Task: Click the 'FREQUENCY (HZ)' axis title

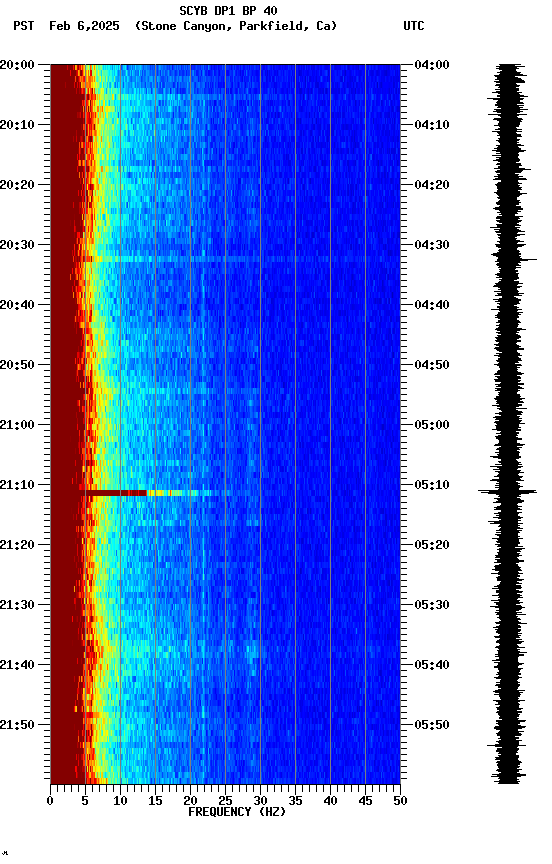Action: click(237, 812)
